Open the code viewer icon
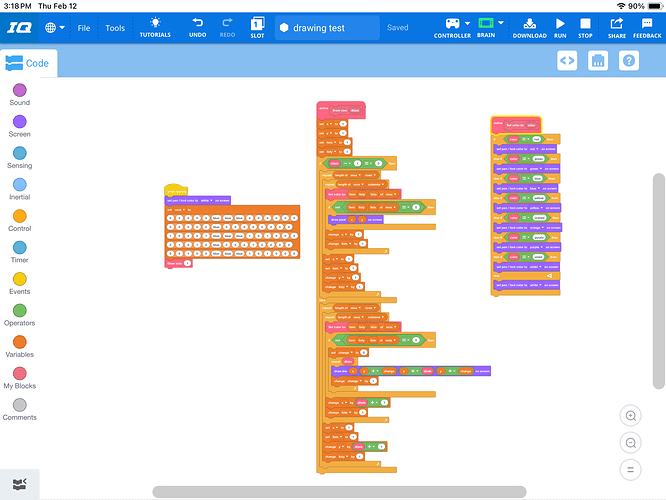 (x=567, y=61)
